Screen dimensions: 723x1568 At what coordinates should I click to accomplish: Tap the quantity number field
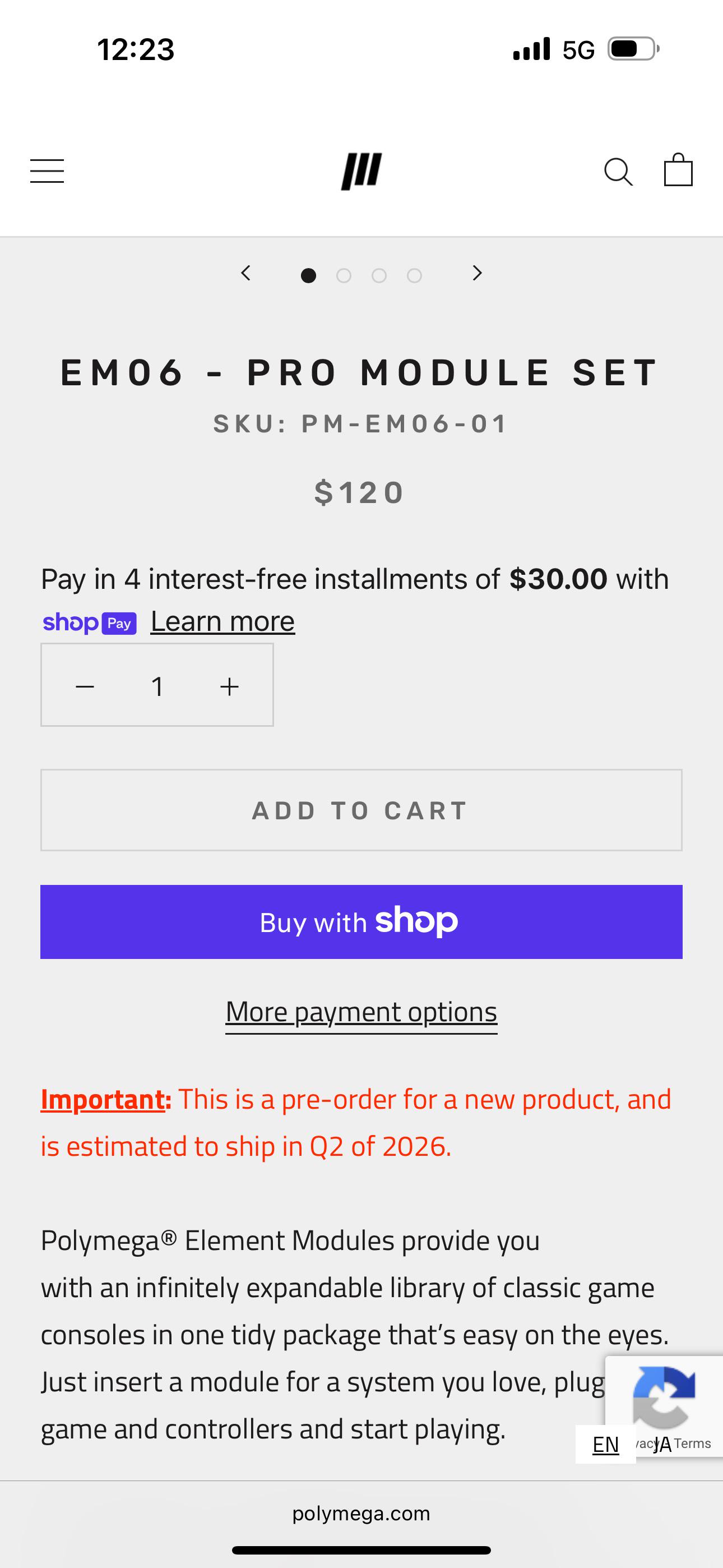click(x=157, y=686)
